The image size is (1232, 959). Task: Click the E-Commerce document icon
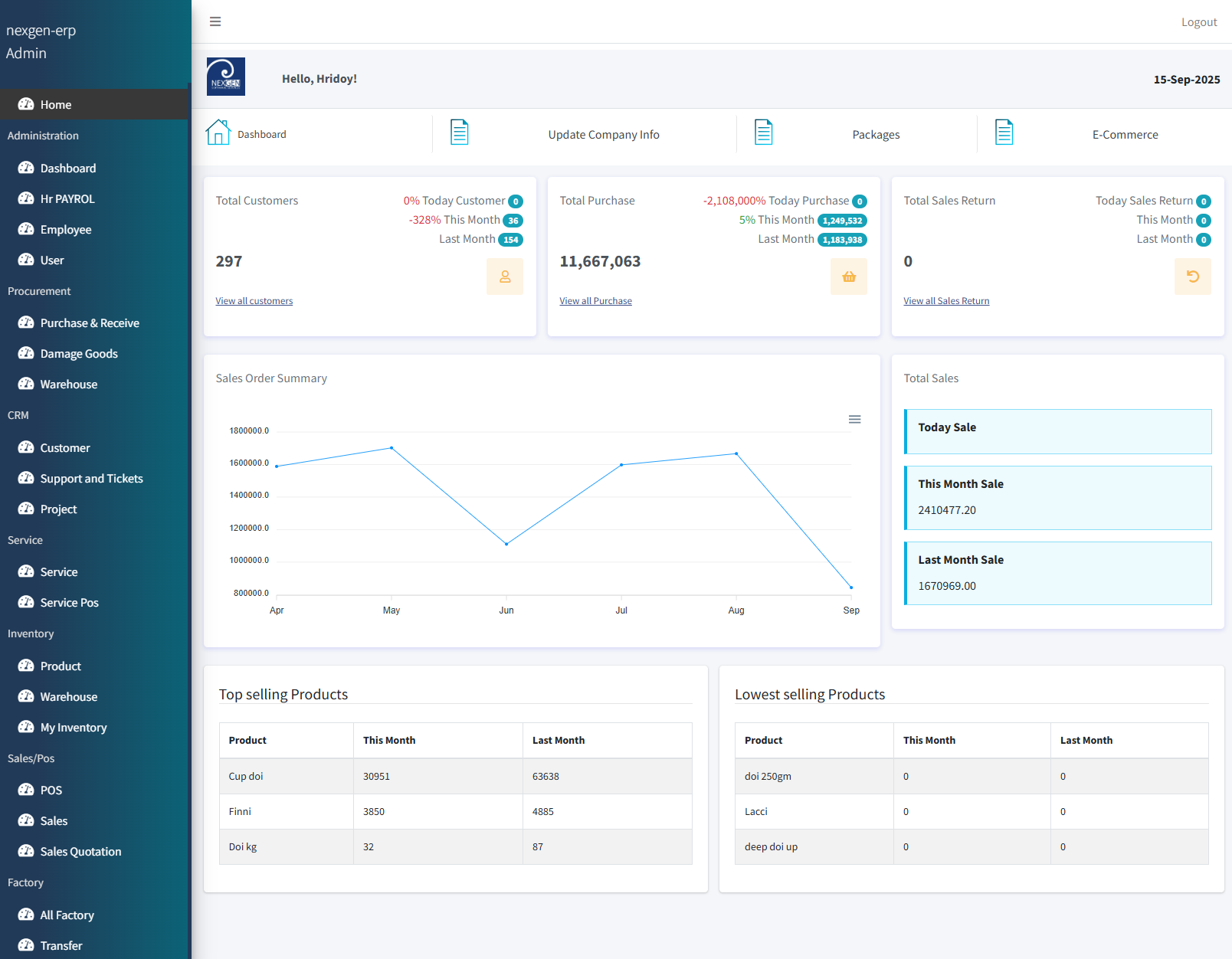1004,133
